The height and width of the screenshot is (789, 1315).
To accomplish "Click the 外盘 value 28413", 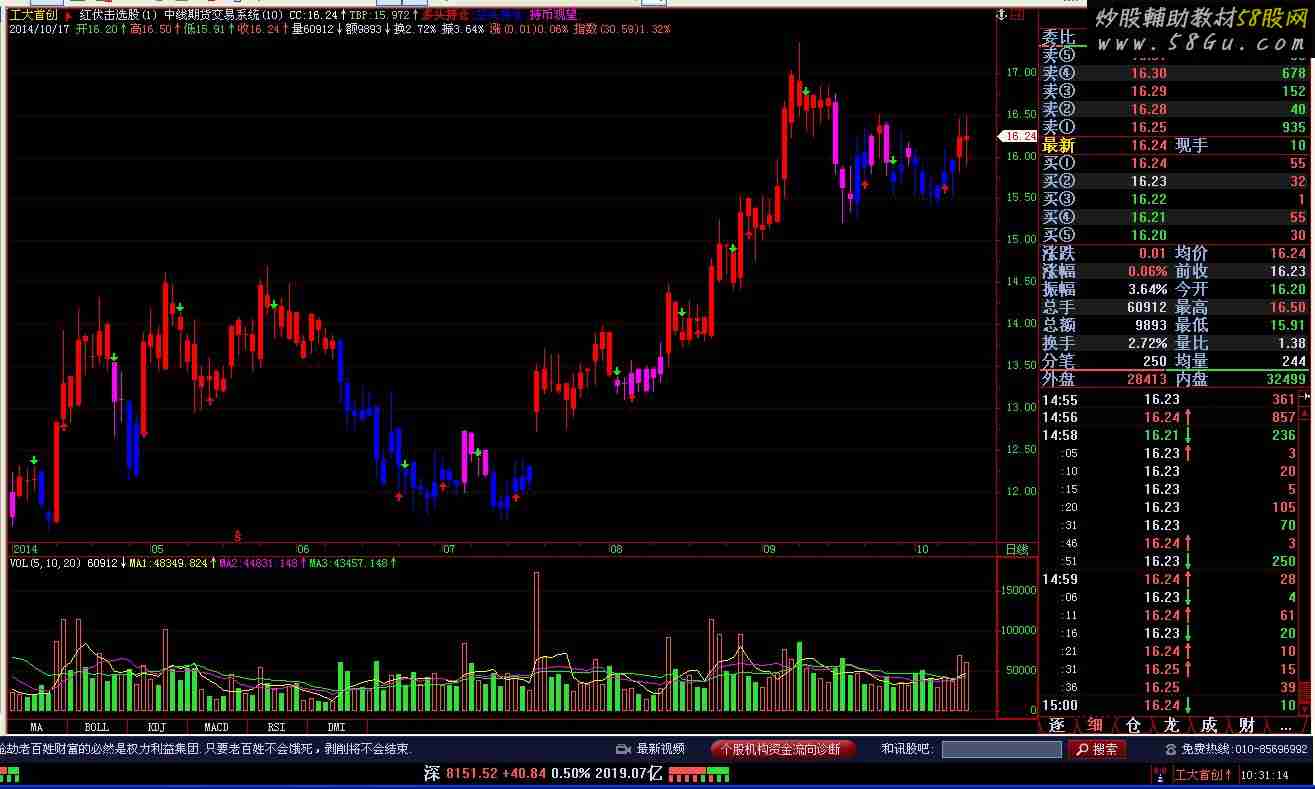I will (x=1146, y=379).
